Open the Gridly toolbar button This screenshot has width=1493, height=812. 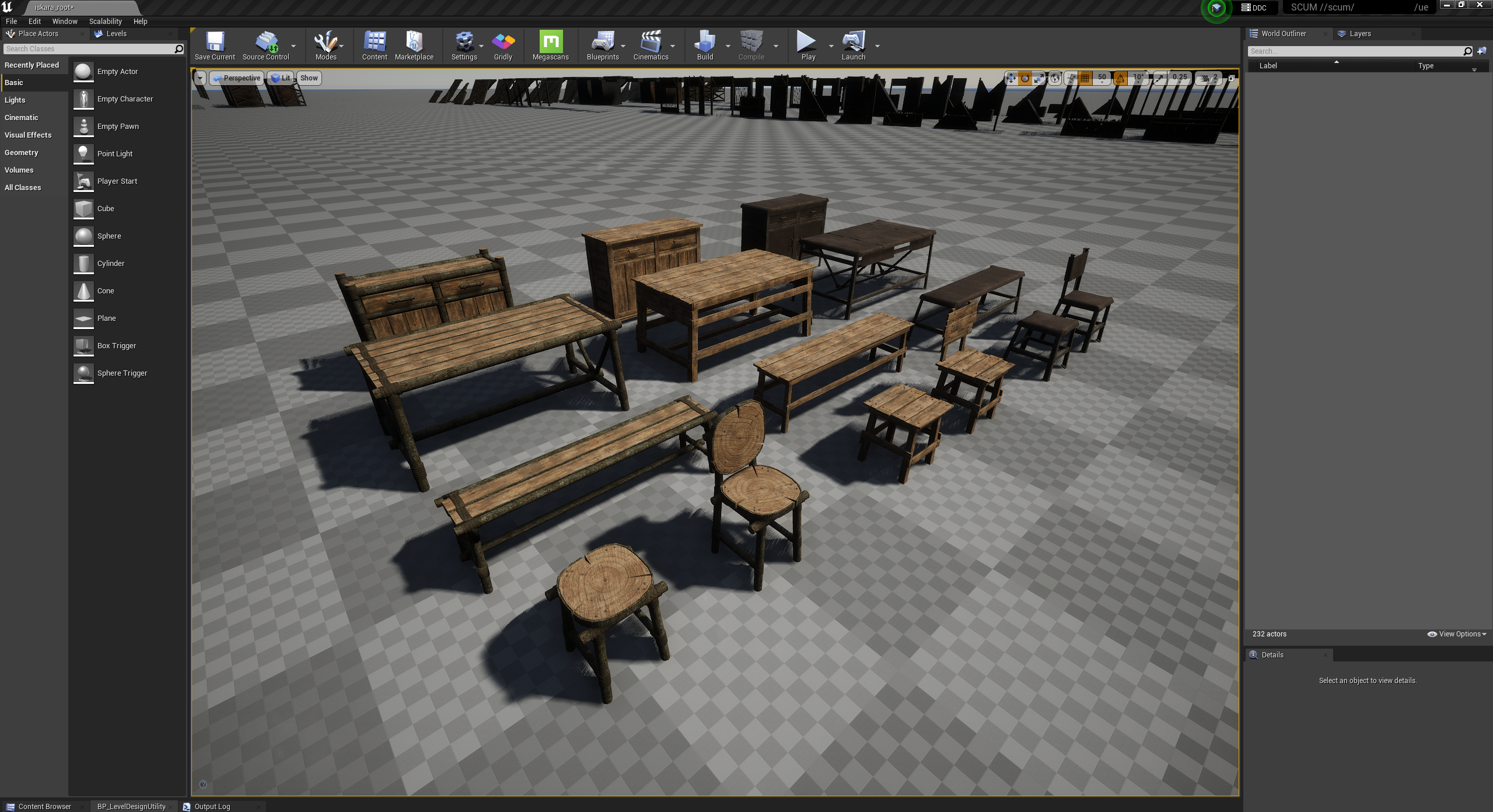click(x=503, y=45)
